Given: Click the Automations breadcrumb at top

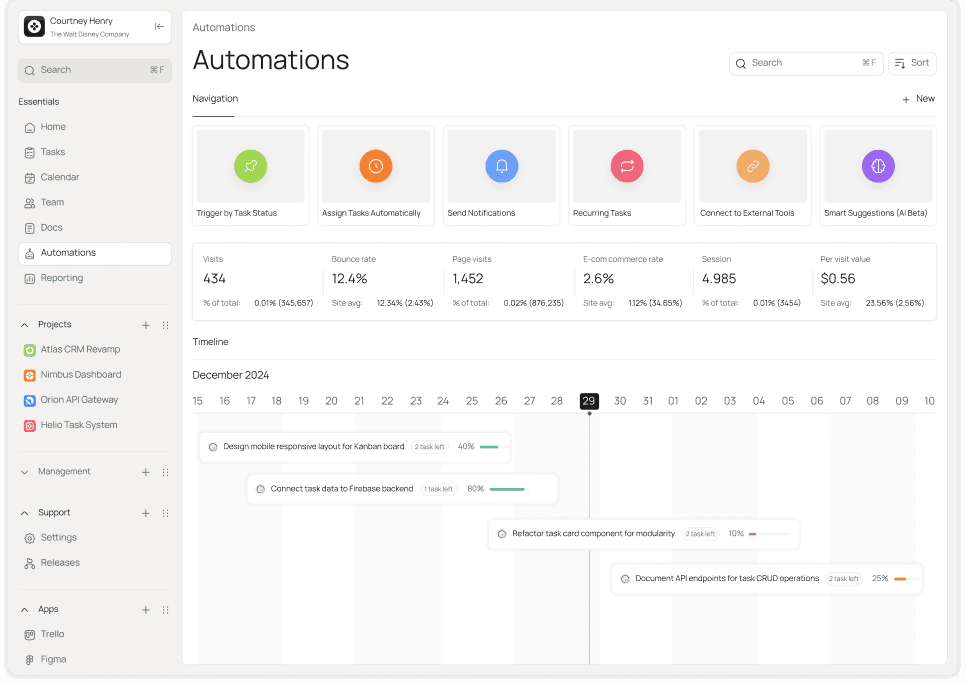Looking at the screenshot, I should (x=224, y=28).
